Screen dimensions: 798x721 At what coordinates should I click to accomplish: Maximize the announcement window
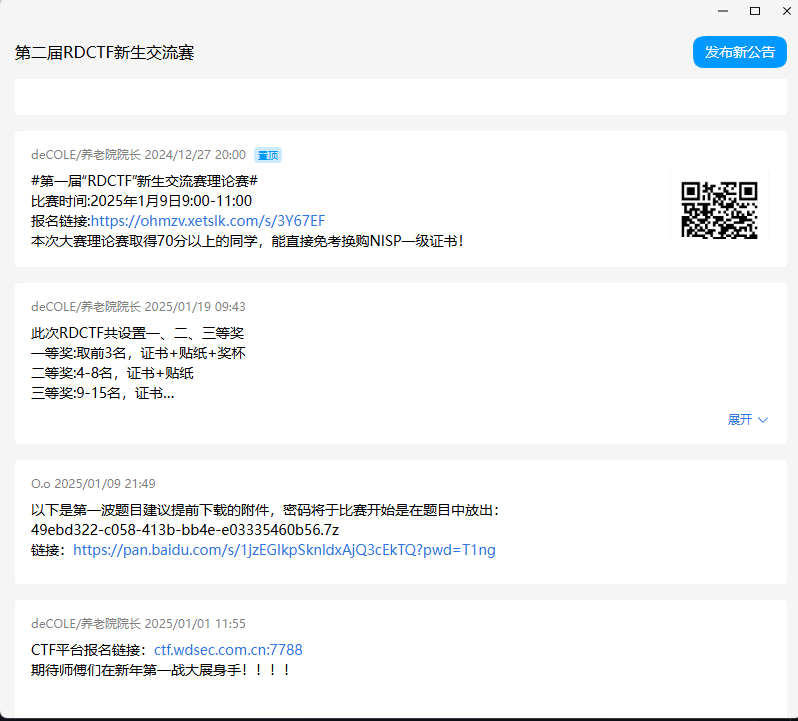click(x=755, y=11)
